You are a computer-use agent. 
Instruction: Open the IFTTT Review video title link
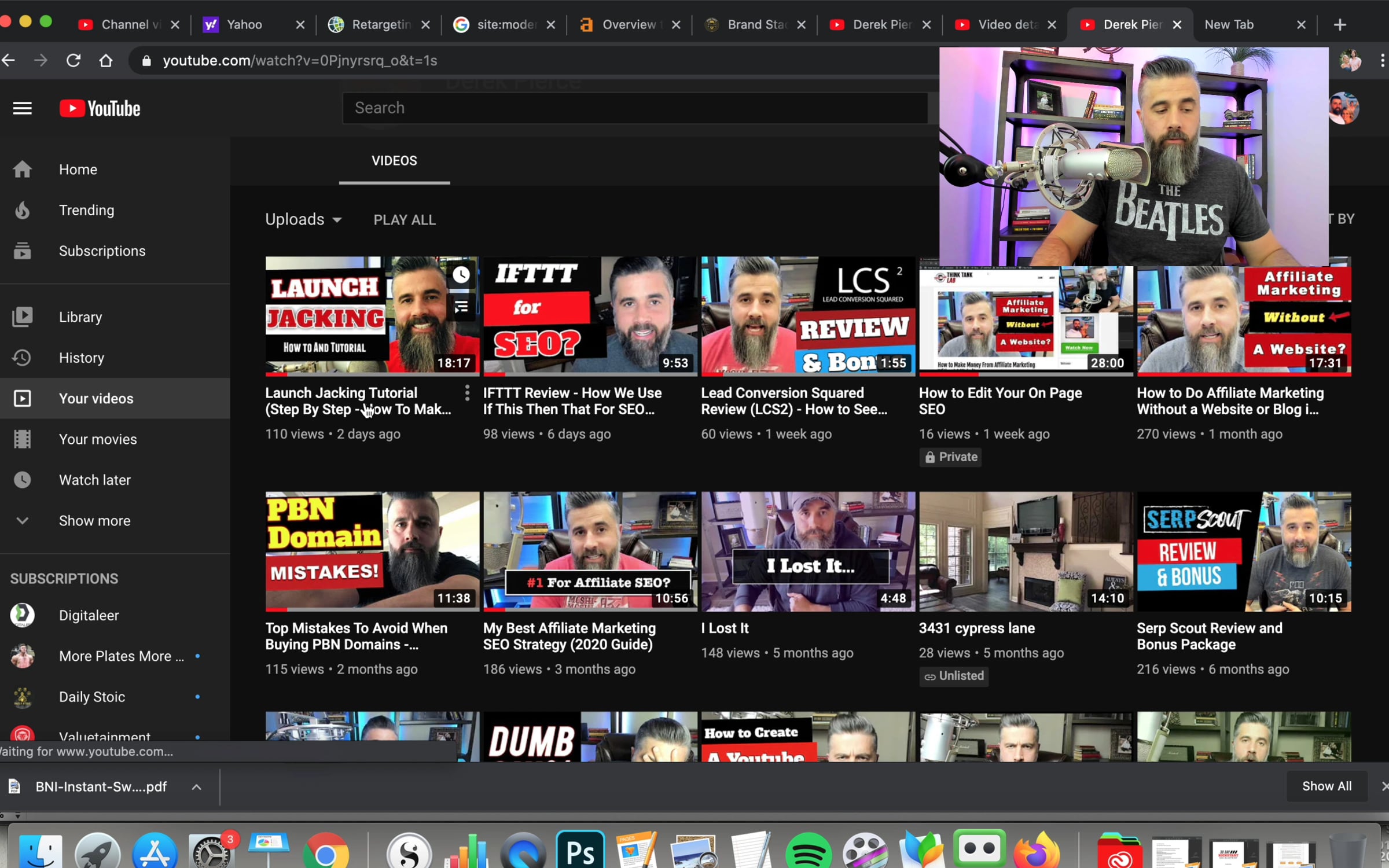572,401
